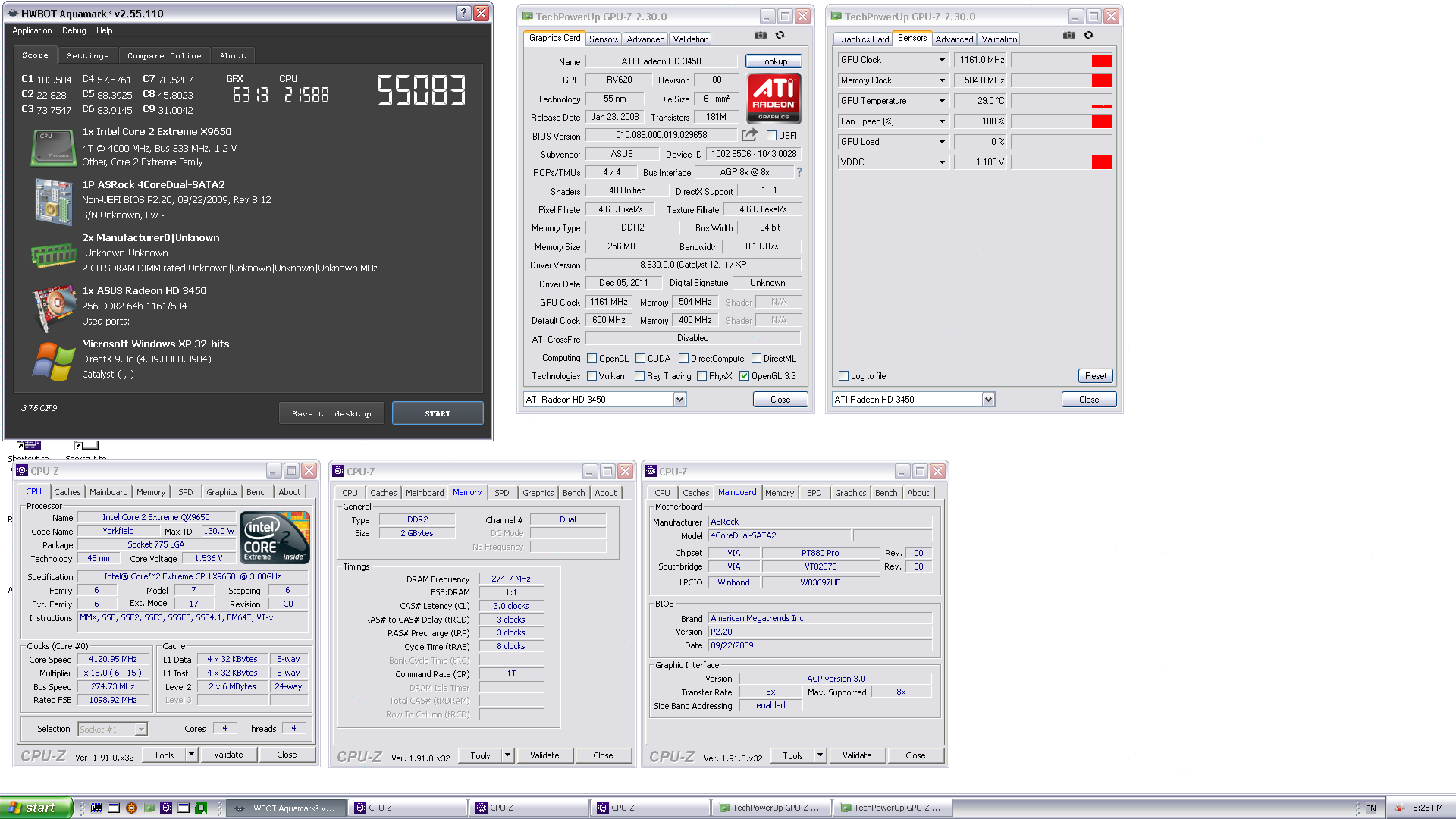The height and width of the screenshot is (819, 1456).
Task: Switch to Settings tab in Aquamark
Action: (87, 55)
